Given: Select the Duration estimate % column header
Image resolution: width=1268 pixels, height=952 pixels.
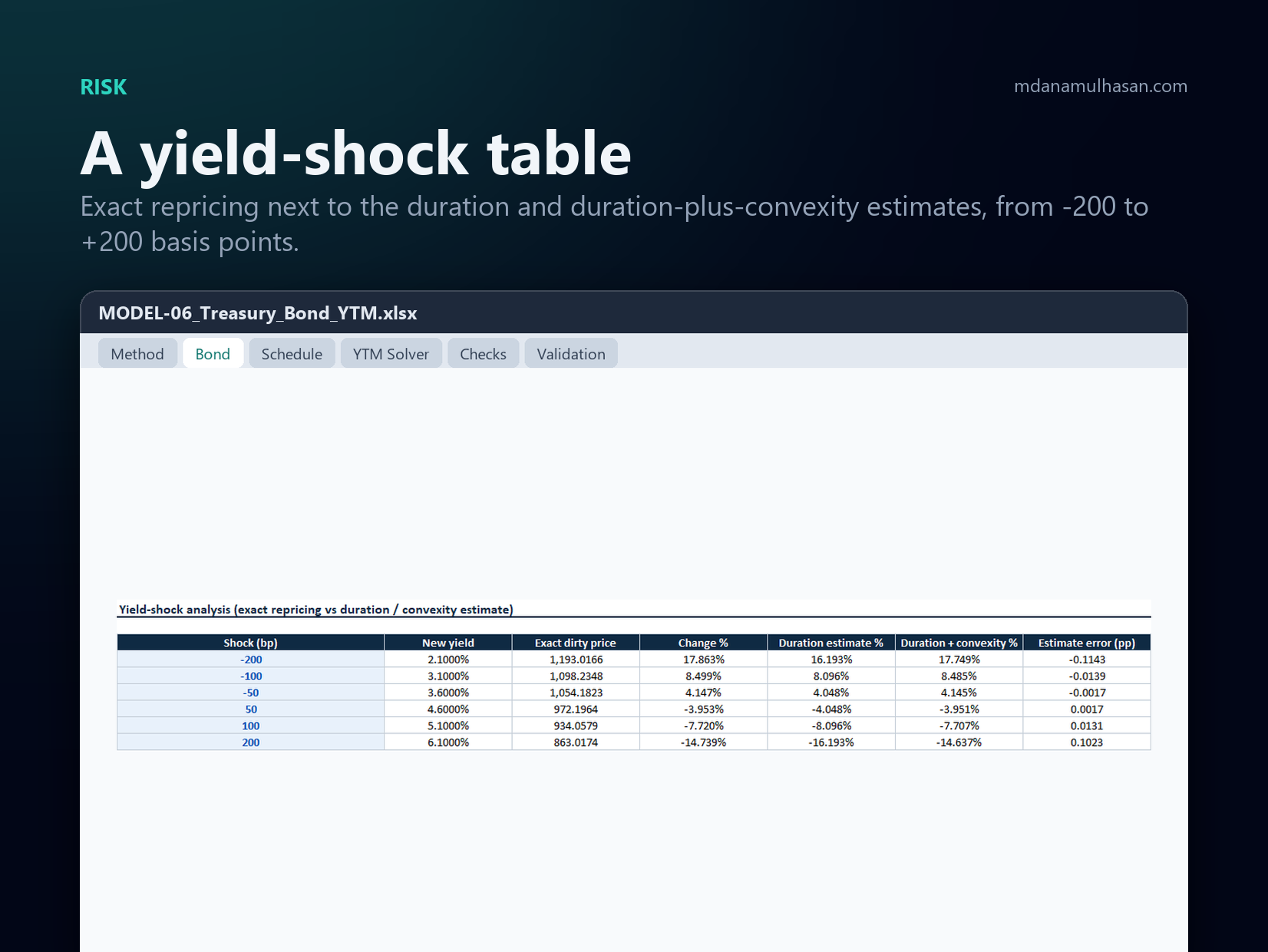Looking at the screenshot, I should click(831, 643).
